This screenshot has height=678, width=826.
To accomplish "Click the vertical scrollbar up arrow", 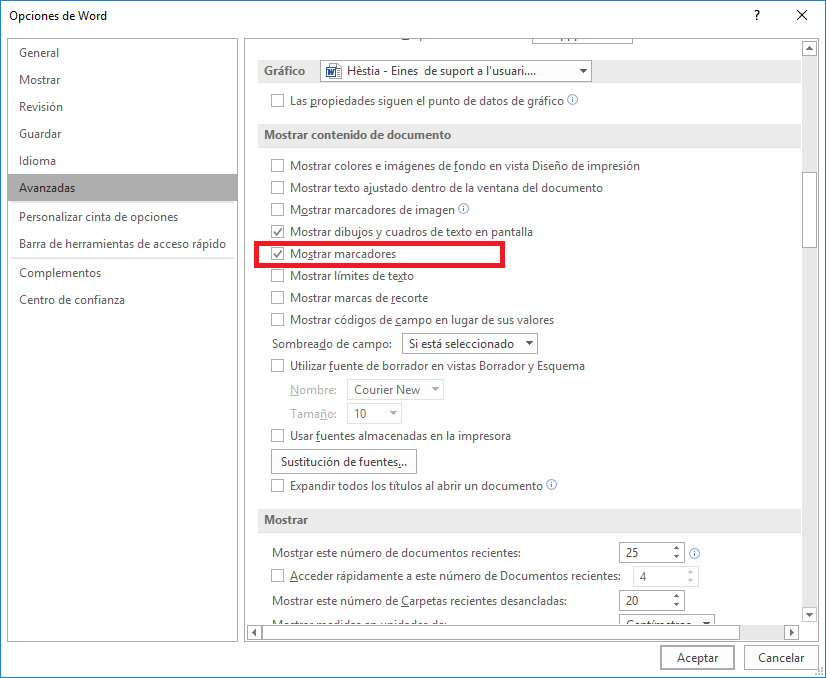I will coord(809,48).
